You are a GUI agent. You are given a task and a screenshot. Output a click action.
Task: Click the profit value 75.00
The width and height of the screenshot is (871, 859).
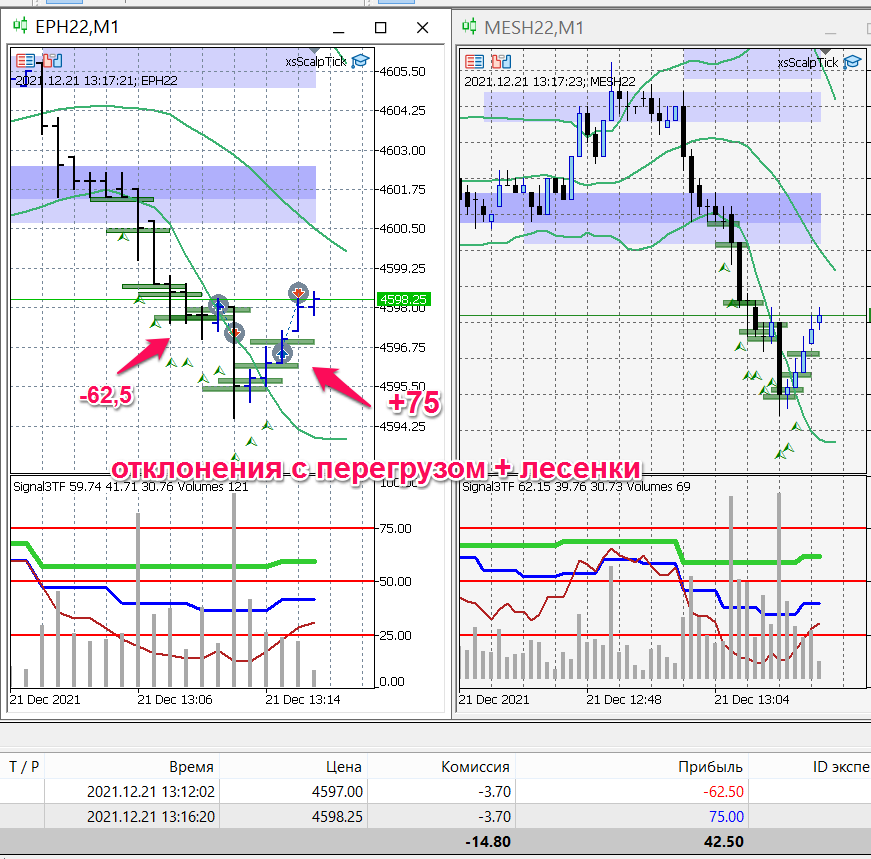click(x=726, y=816)
